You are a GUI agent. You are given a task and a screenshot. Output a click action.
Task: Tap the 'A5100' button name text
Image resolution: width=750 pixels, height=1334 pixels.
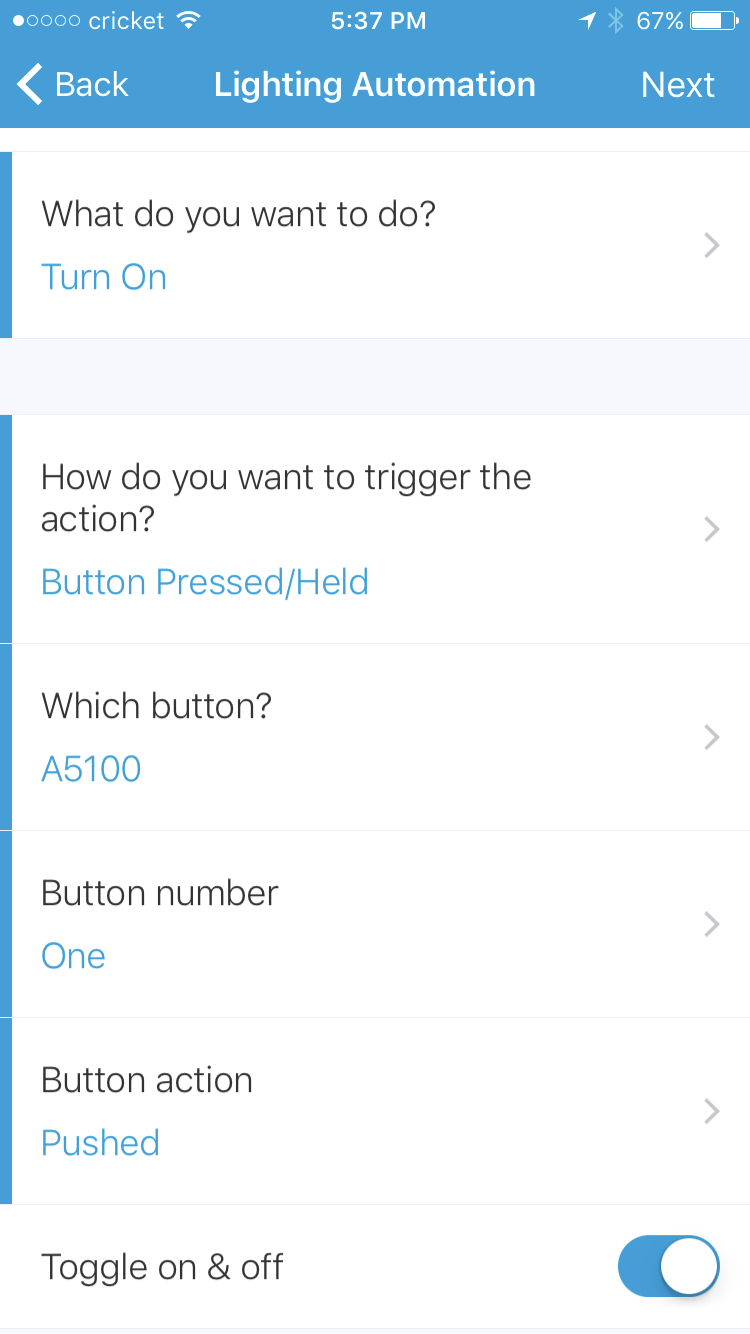point(91,768)
